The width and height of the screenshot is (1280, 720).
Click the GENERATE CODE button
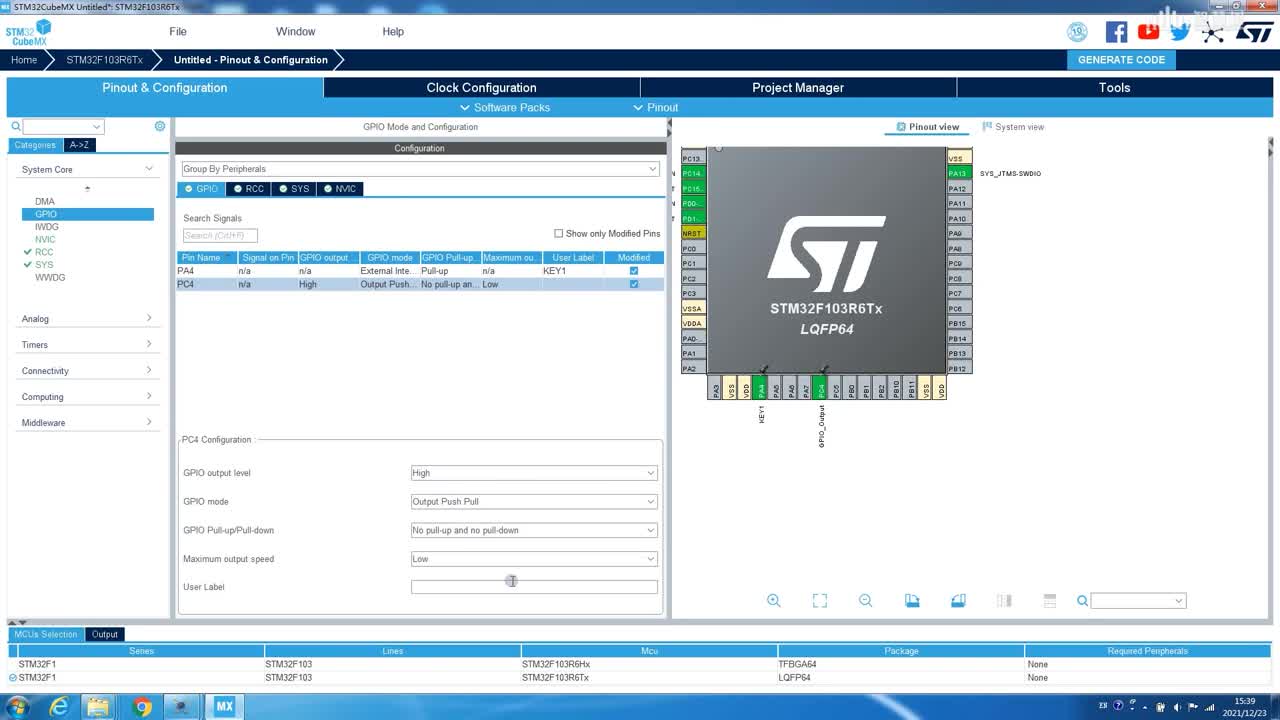[1121, 60]
